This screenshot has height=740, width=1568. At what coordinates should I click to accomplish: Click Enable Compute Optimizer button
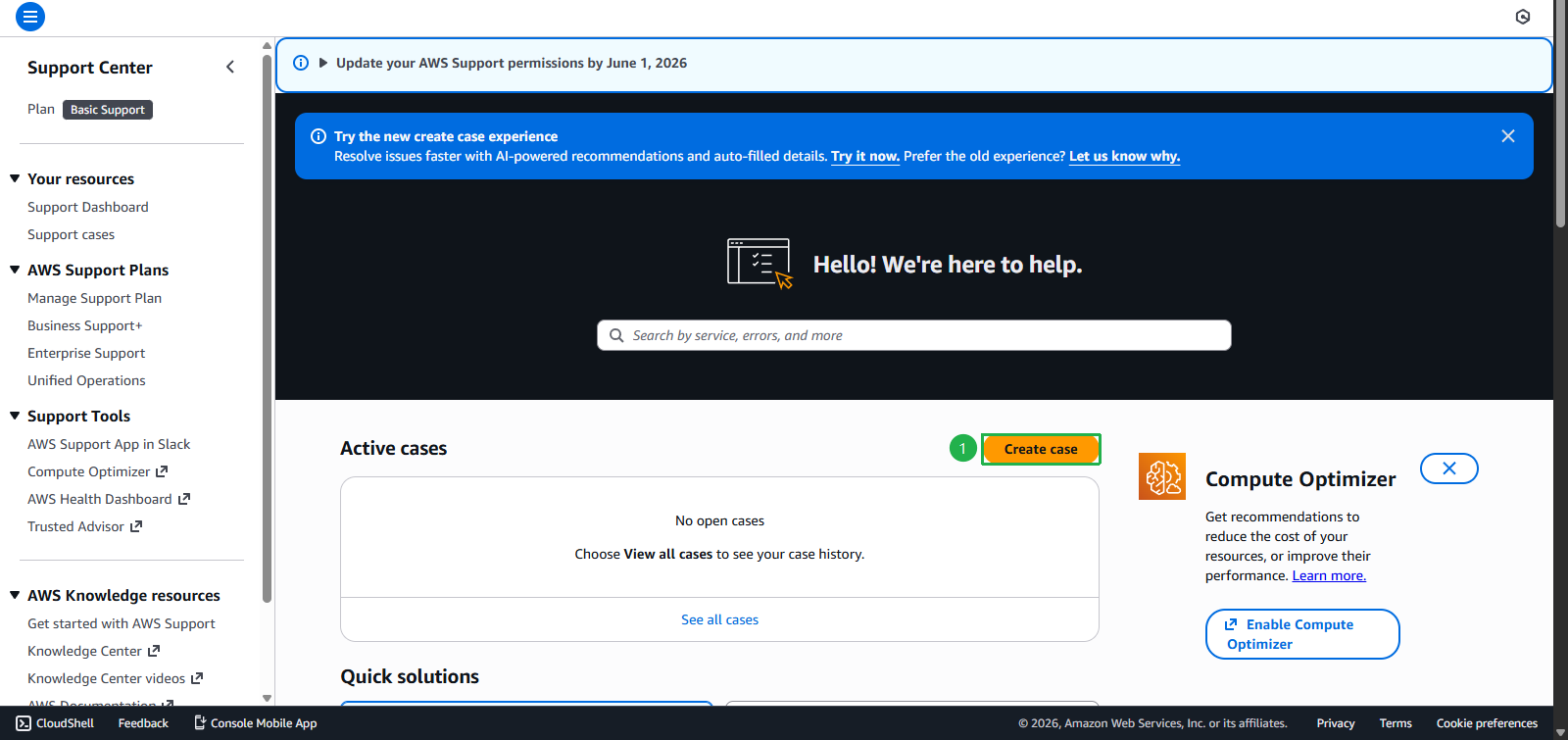(x=1301, y=634)
